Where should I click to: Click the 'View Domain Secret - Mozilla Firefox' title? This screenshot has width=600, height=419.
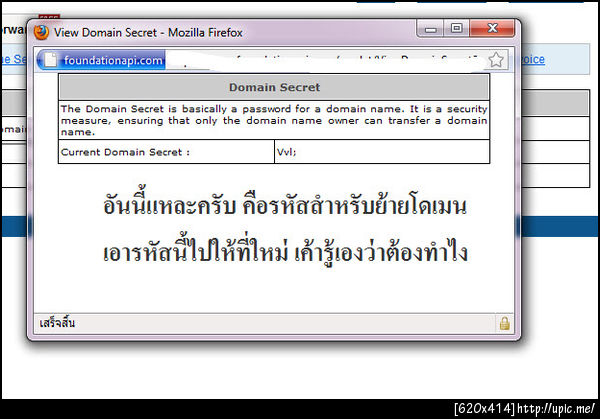(x=148, y=33)
